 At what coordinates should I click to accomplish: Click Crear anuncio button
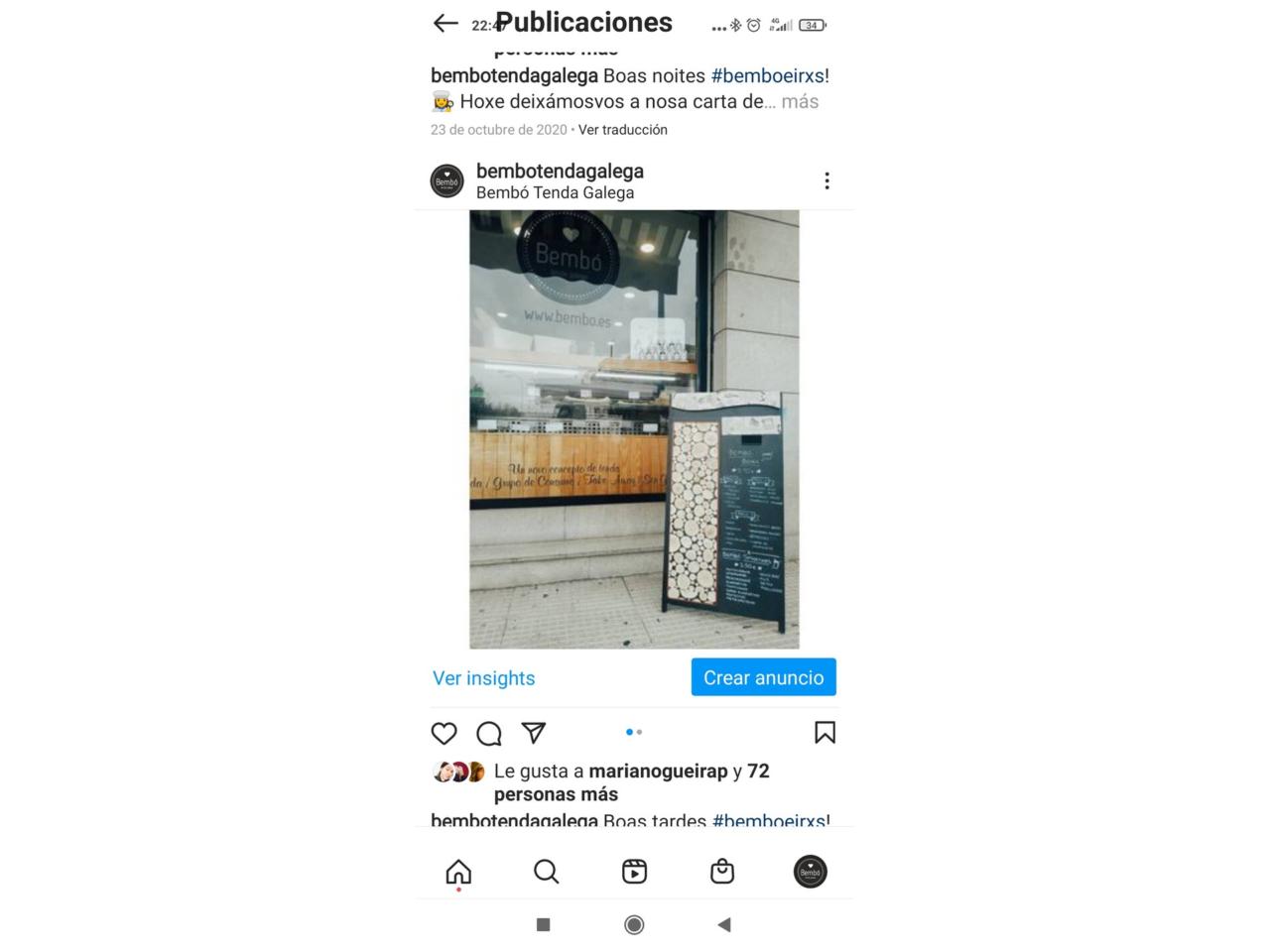point(764,677)
